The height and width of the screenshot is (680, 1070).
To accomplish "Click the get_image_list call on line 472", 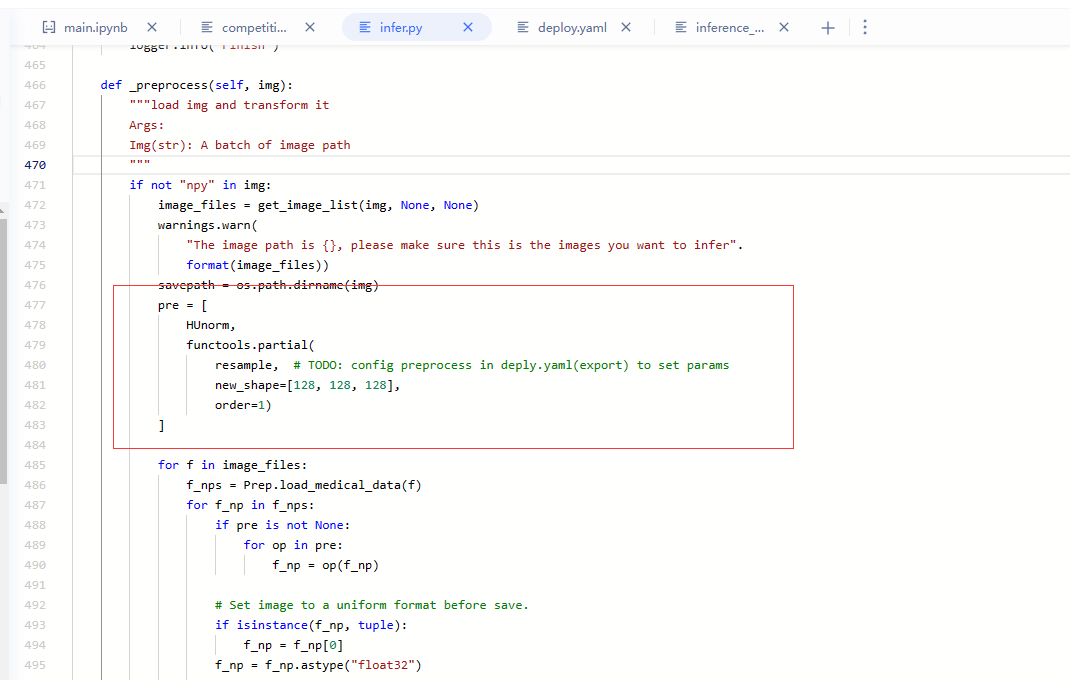I will tap(368, 206).
